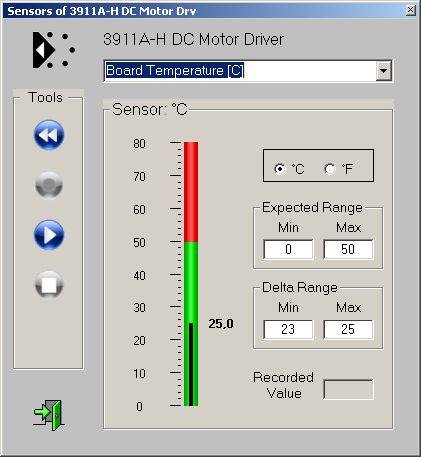Stop acquisition with the white square button
The height and width of the screenshot is (457, 421).
pos(49,285)
